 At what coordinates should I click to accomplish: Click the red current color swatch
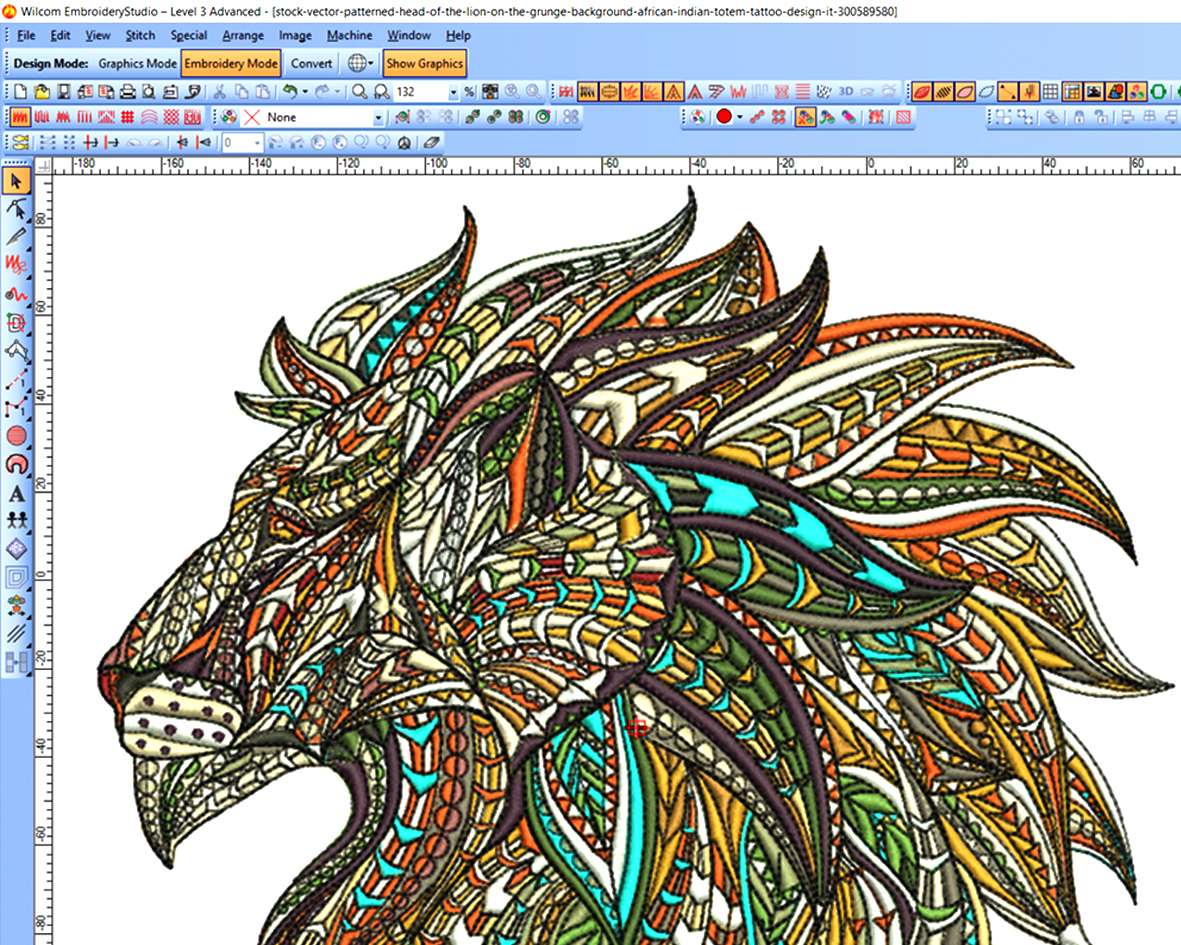(x=725, y=117)
